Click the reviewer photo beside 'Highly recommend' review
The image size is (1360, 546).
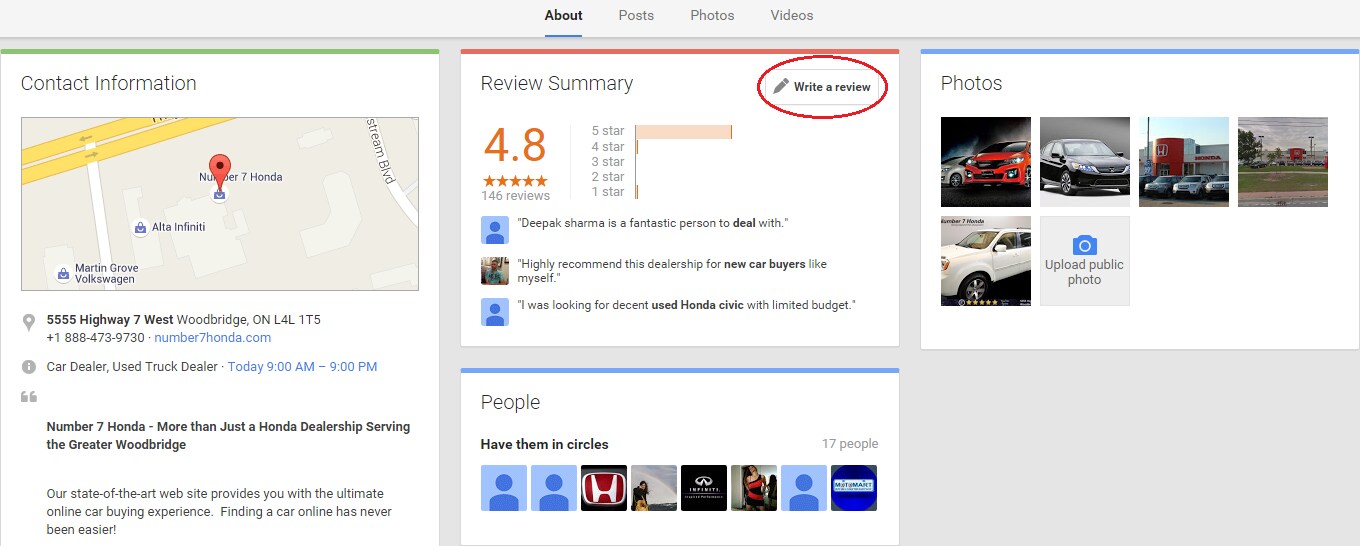(x=494, y=271)
